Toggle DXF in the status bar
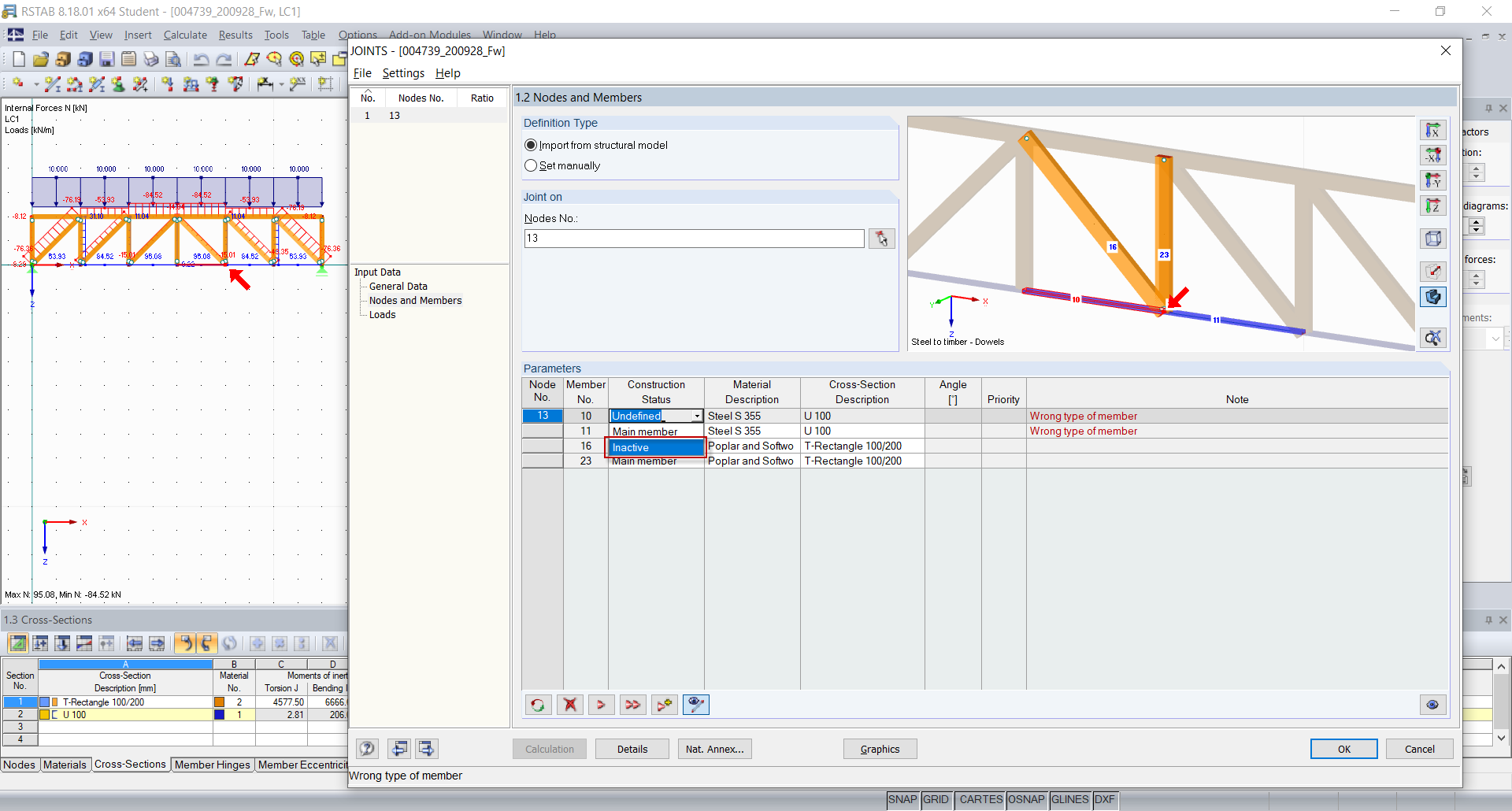This screenshot has height=811, width=1512. pyautogui.click(x=1105, y=799)
